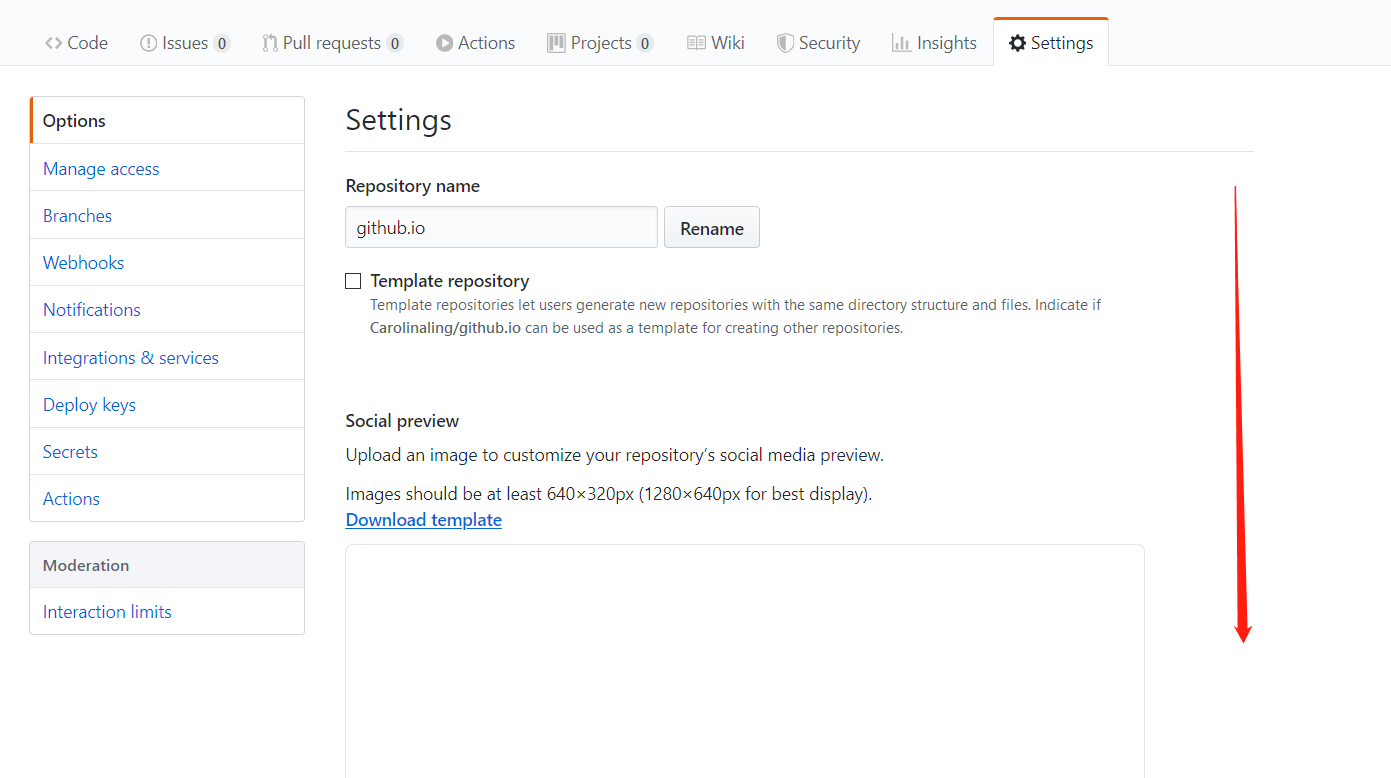Select Options in the sidebar
The image size is (1391, 778).
coord(167,121)
